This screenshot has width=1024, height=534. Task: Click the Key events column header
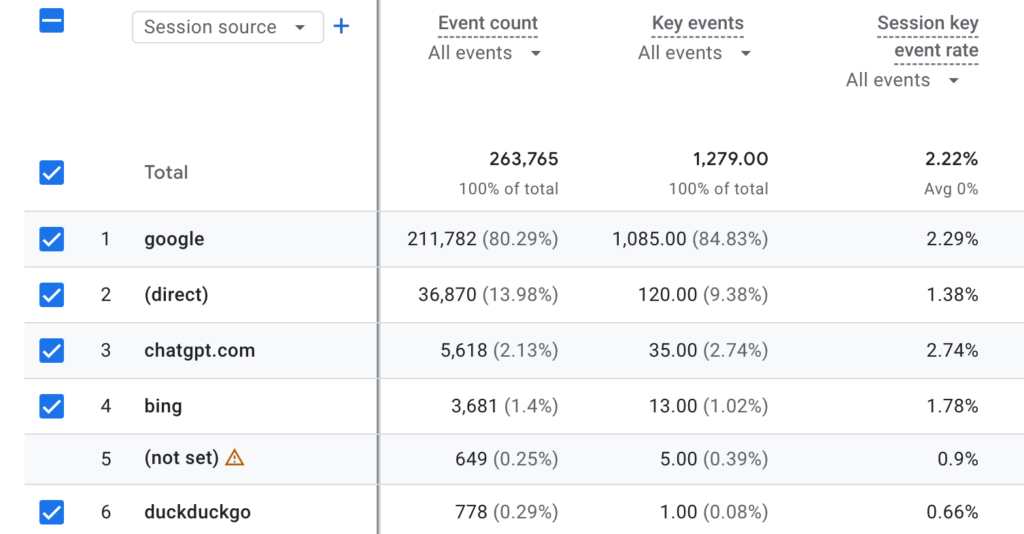(697, 23)
